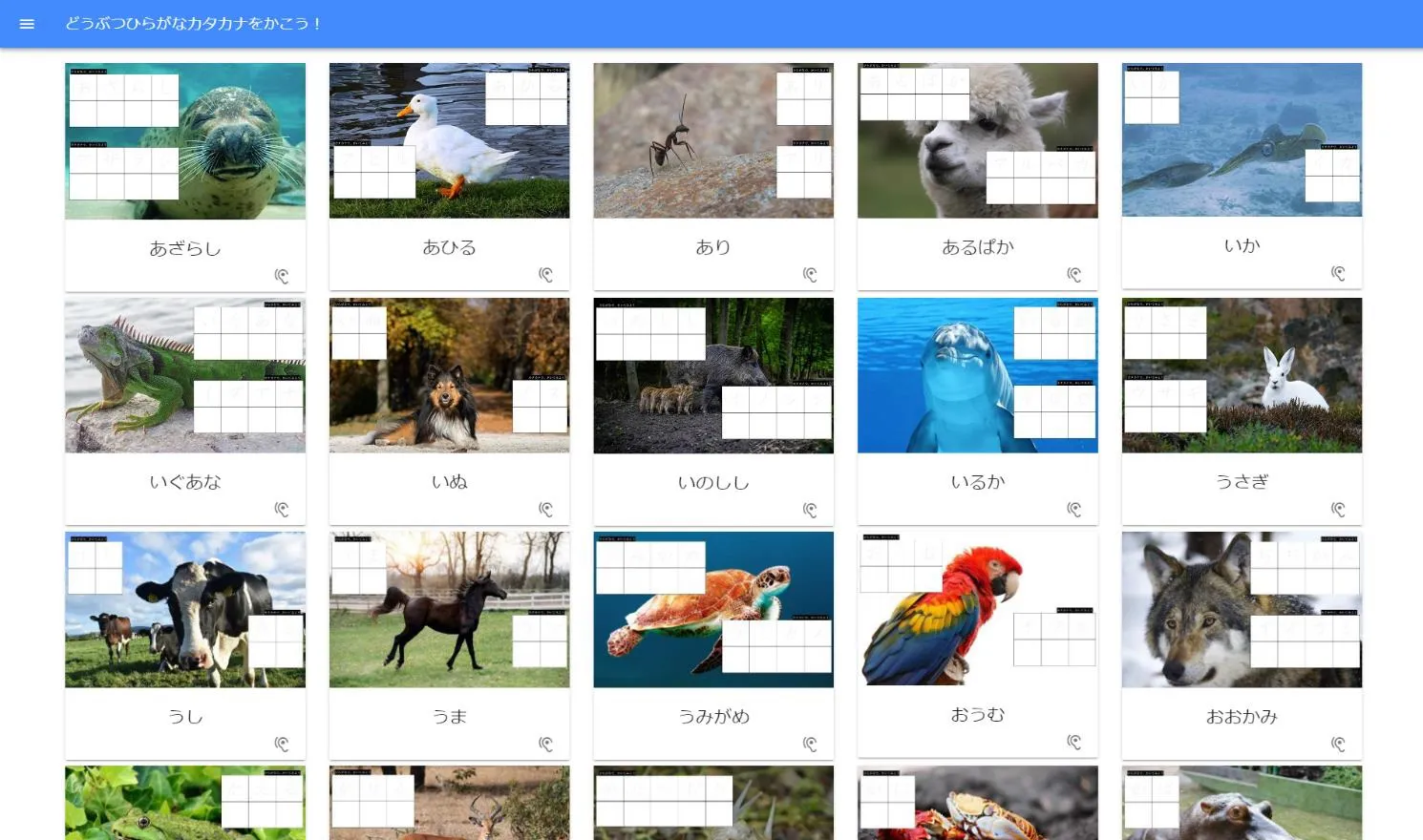Click the listen icon on あひる card
This screenshot has height=840, width=1423.
coord(545,275)
